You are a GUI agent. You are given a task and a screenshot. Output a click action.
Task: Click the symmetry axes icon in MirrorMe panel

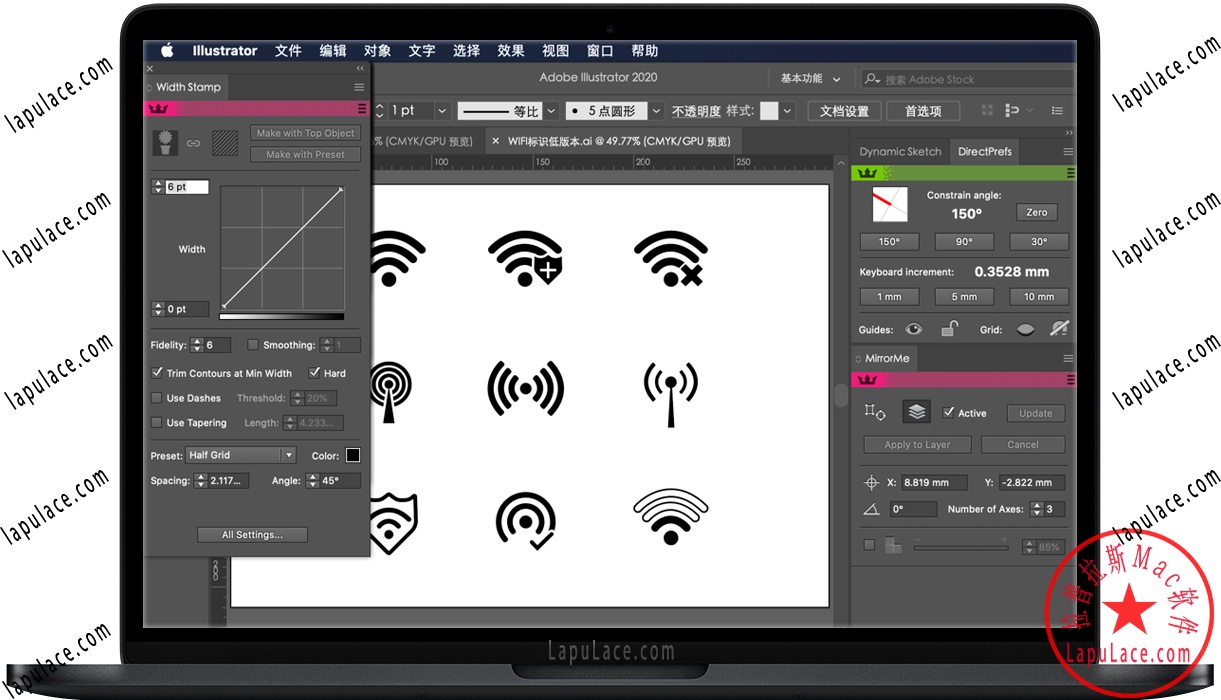(876, 411)
